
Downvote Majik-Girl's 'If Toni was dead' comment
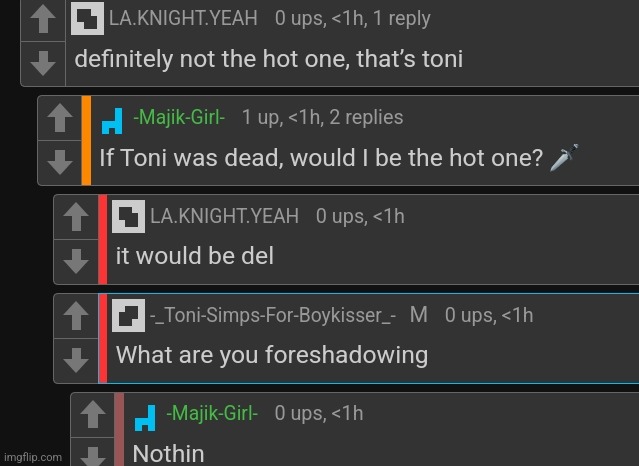tap(60, 162)
